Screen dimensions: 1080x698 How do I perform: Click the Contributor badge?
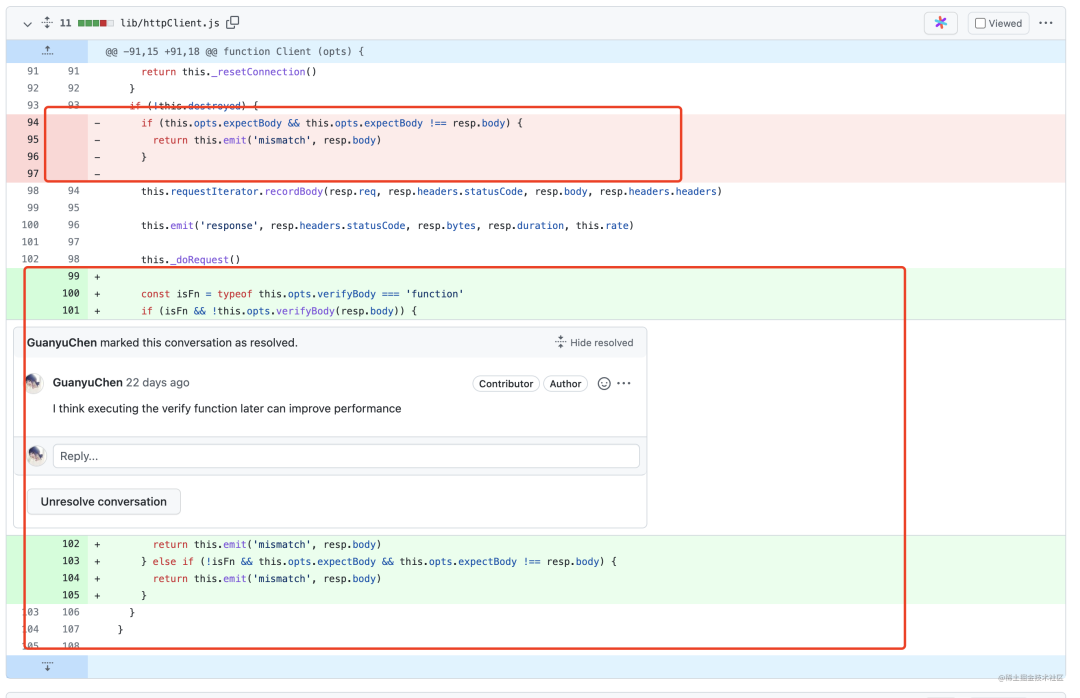[505, 384]
